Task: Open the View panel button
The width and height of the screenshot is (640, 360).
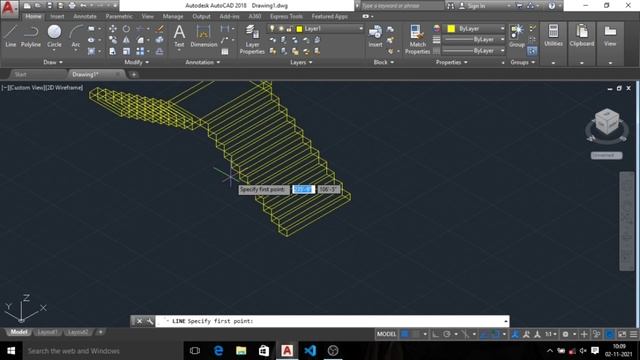Action: point(610,36)
